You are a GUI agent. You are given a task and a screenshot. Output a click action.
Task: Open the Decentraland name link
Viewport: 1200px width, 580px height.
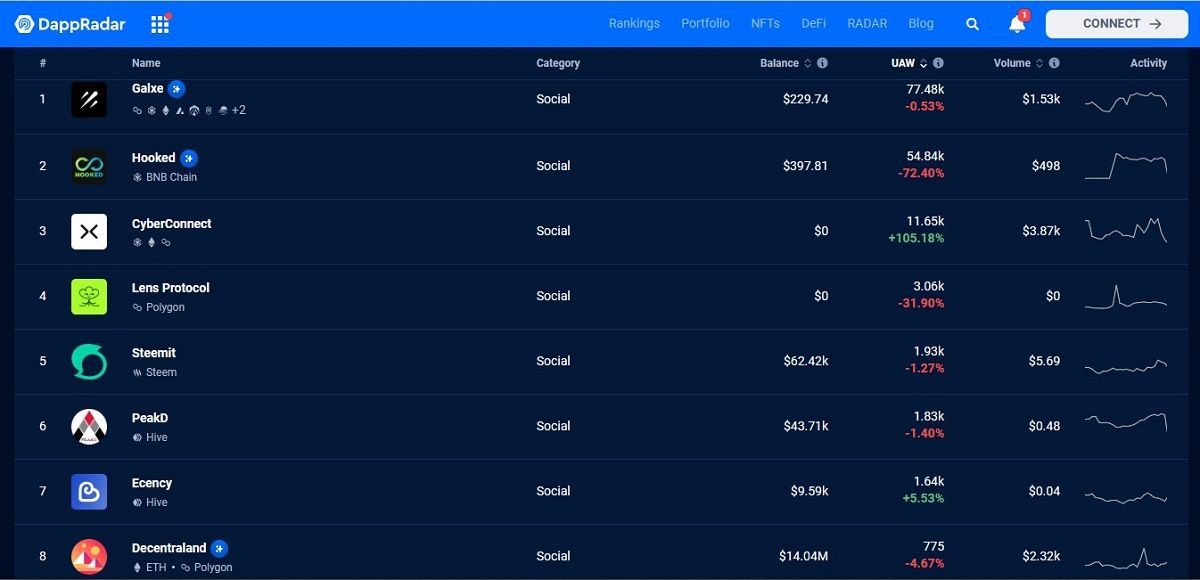[169, 548]
